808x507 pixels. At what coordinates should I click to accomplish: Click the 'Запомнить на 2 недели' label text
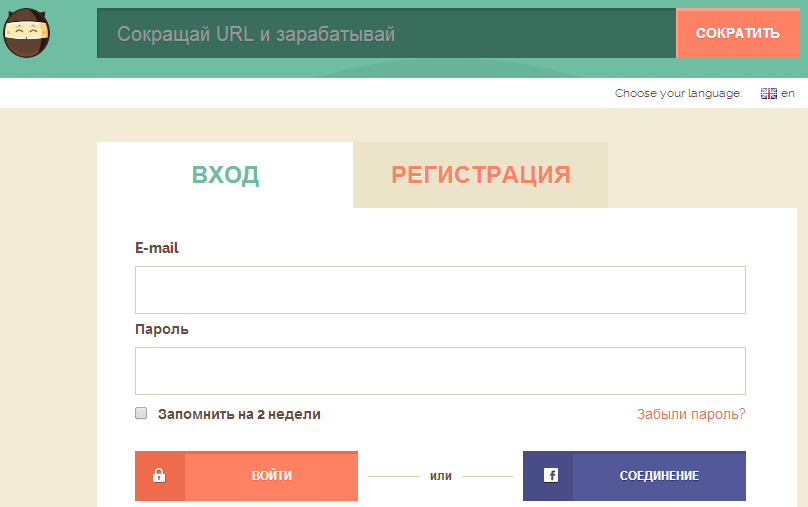(x=239, y=414)
